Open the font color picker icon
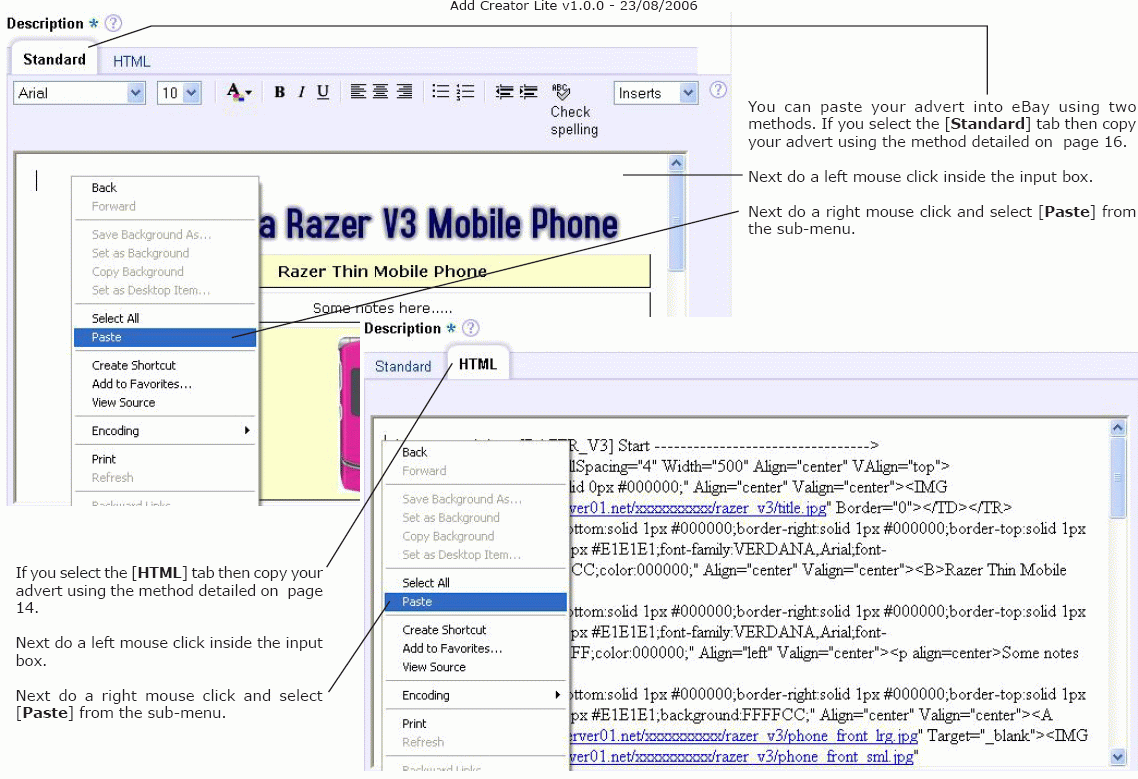The image size is (1138, 779). [x=238, y=92]
